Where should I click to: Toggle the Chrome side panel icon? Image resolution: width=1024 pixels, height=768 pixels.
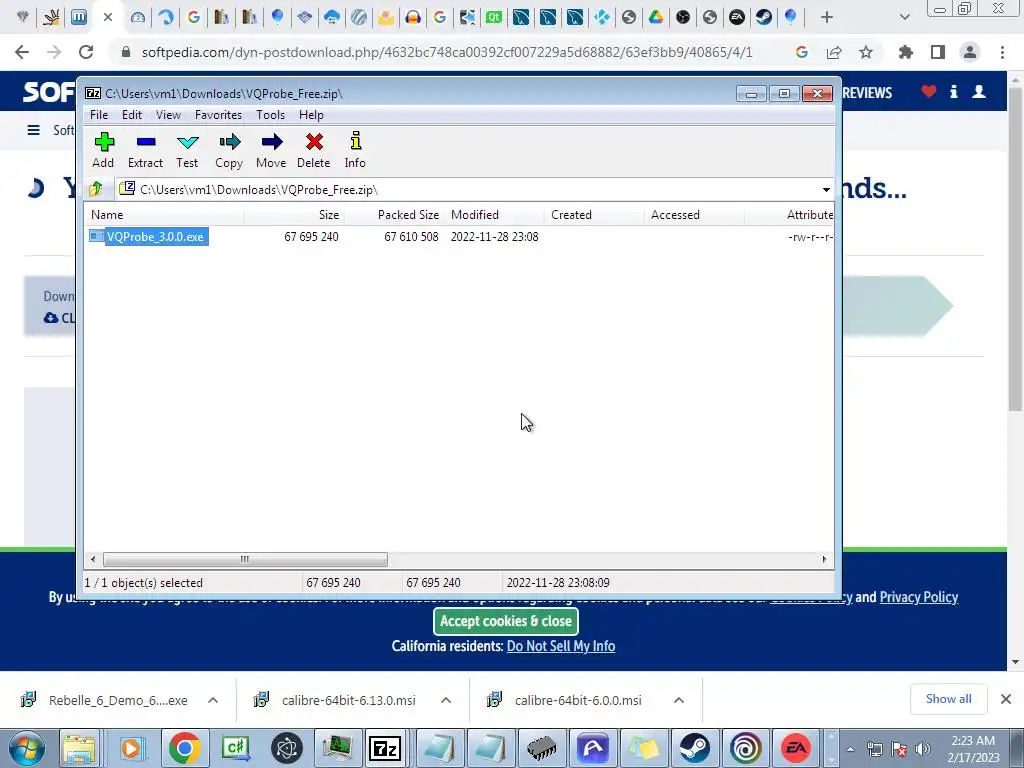938,52
